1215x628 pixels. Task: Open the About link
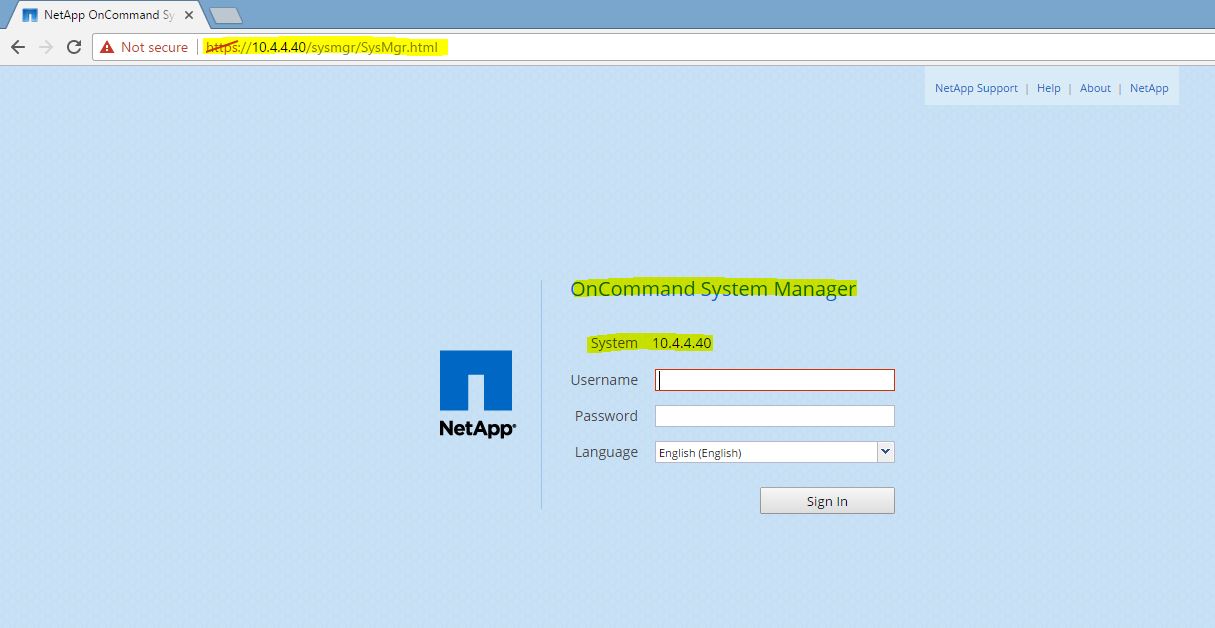[1095, 88]
